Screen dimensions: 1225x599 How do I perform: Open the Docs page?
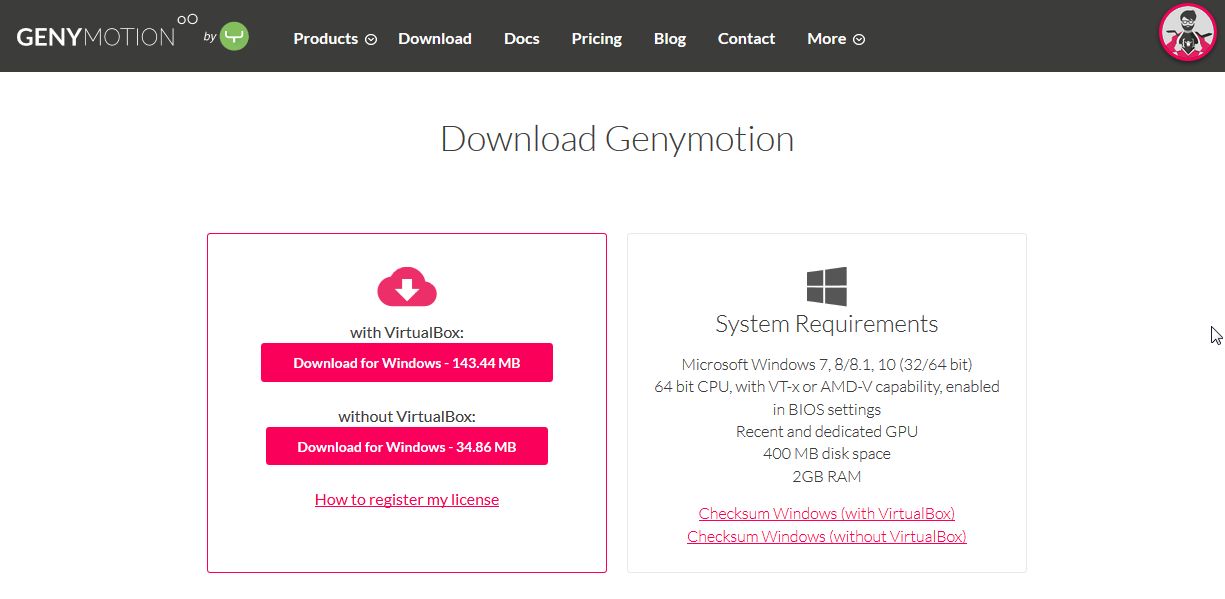click(521, 39)
